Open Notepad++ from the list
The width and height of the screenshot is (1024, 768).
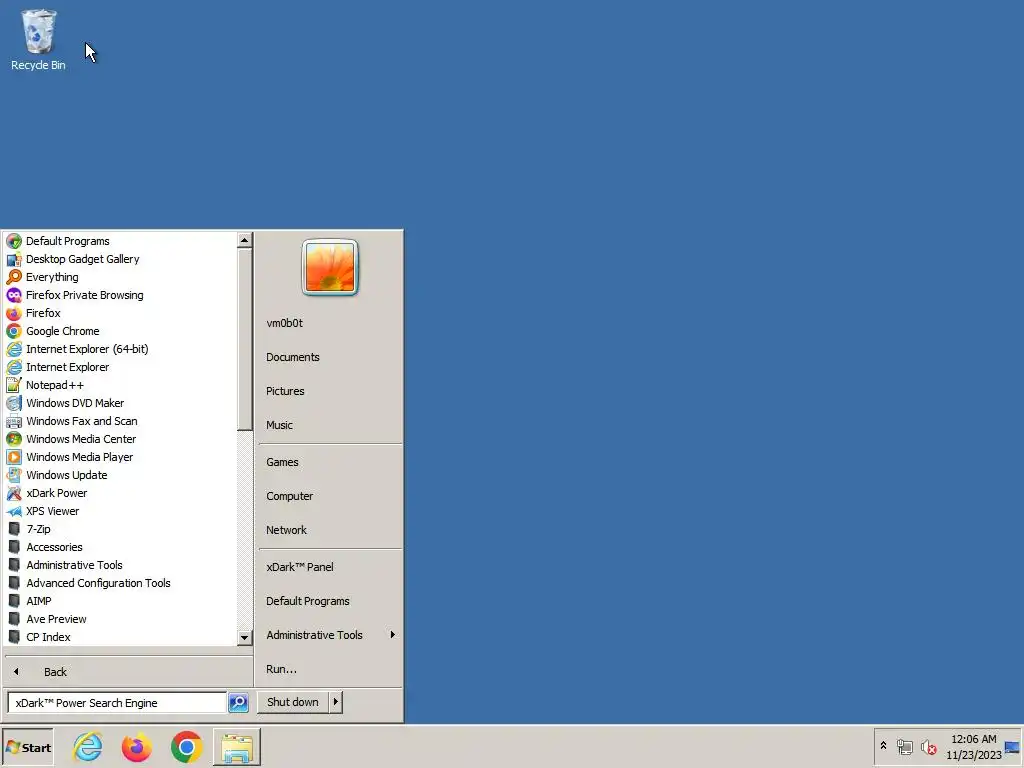55,385
